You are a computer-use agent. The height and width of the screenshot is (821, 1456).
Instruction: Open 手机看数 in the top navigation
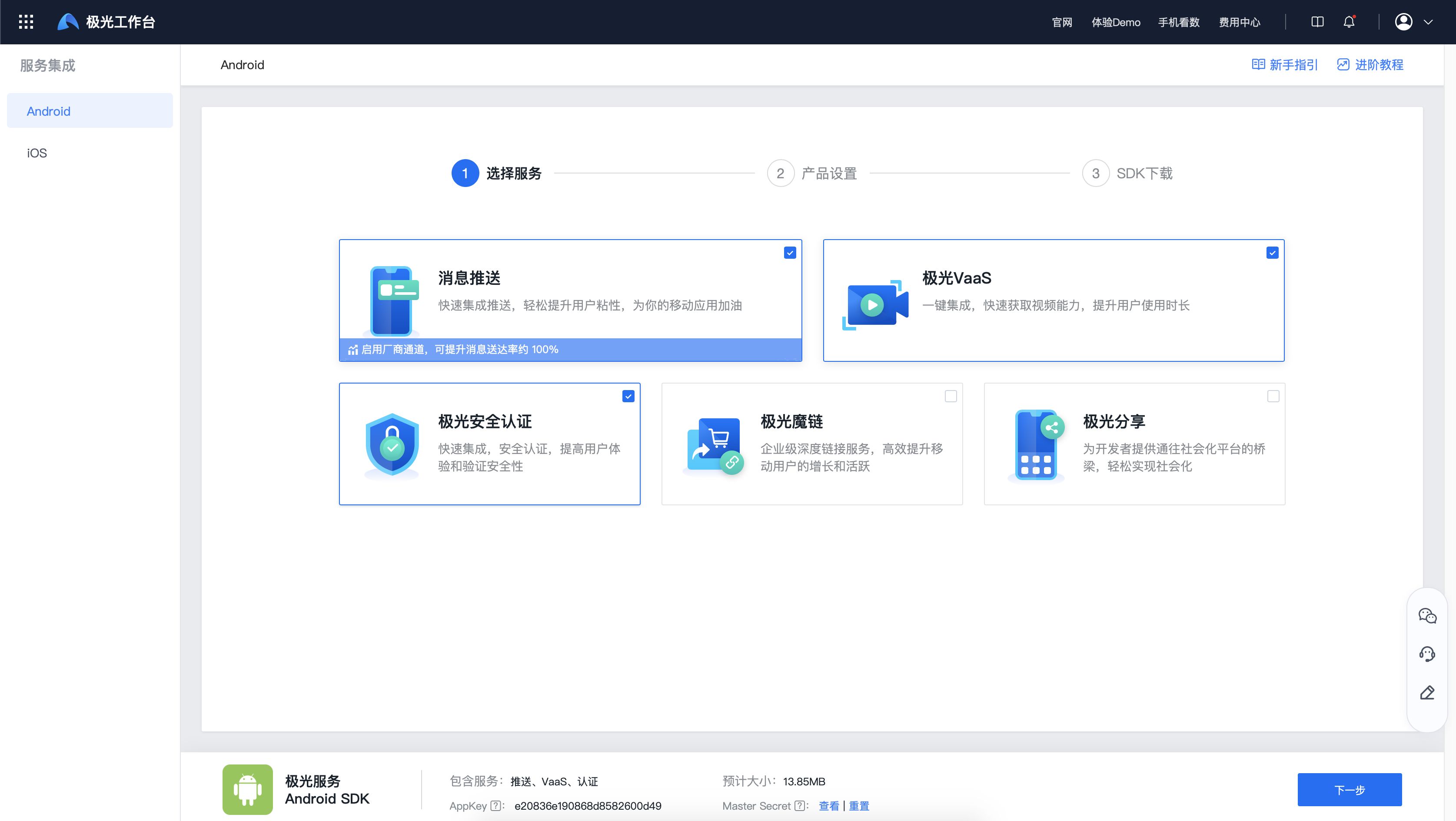coord(1178,23)
